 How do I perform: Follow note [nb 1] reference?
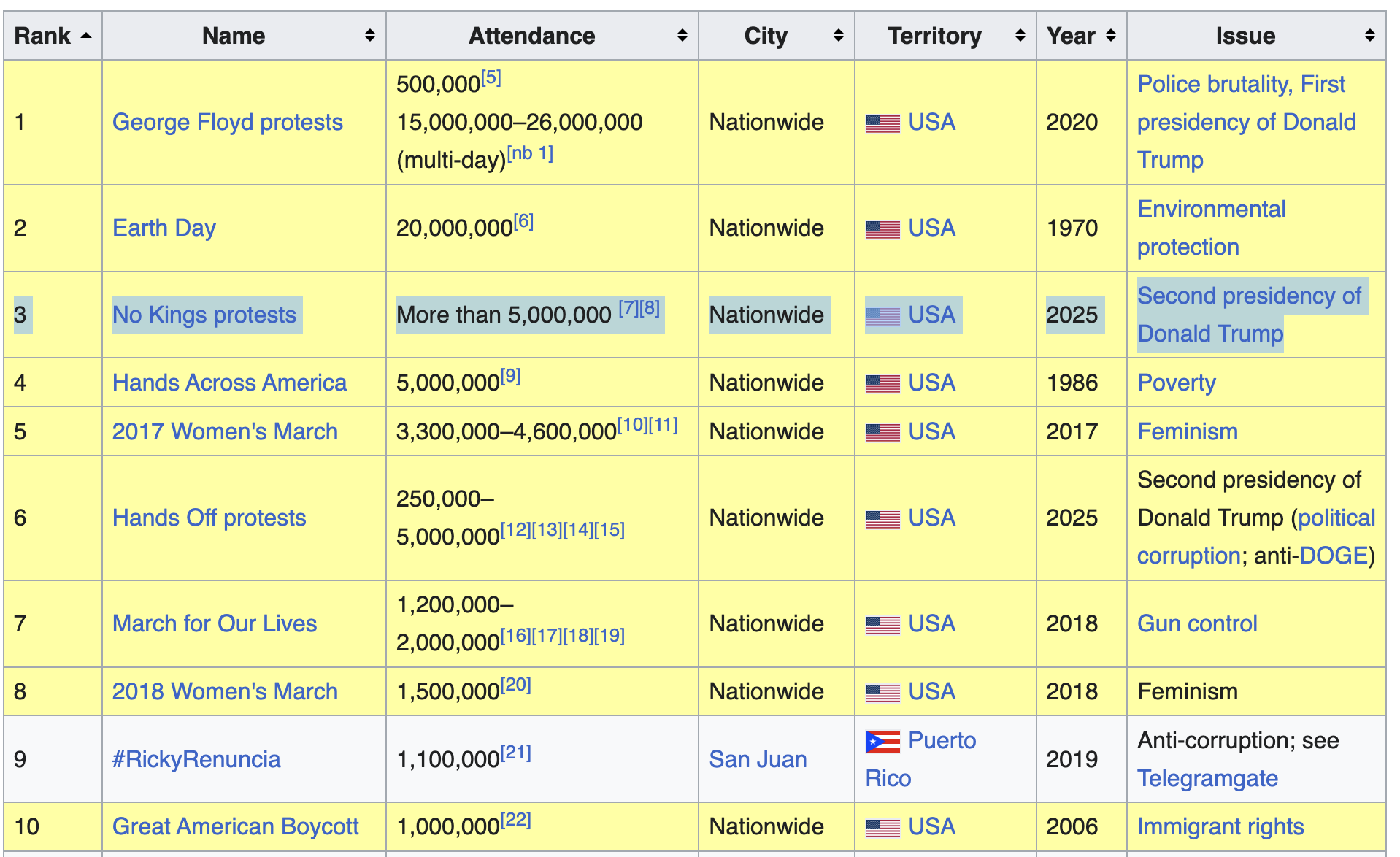tap(531, 153)
